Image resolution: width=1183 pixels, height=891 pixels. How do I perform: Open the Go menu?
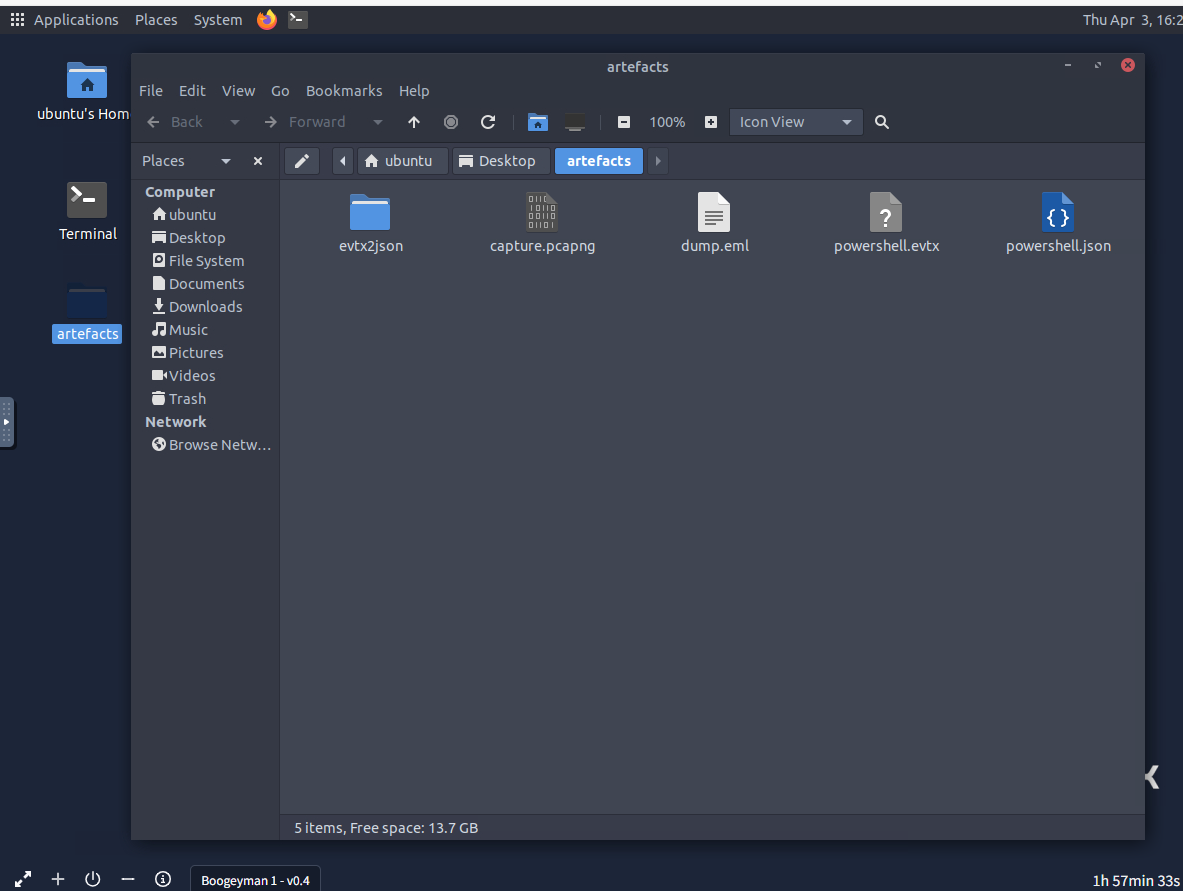(x=280, y=91)
